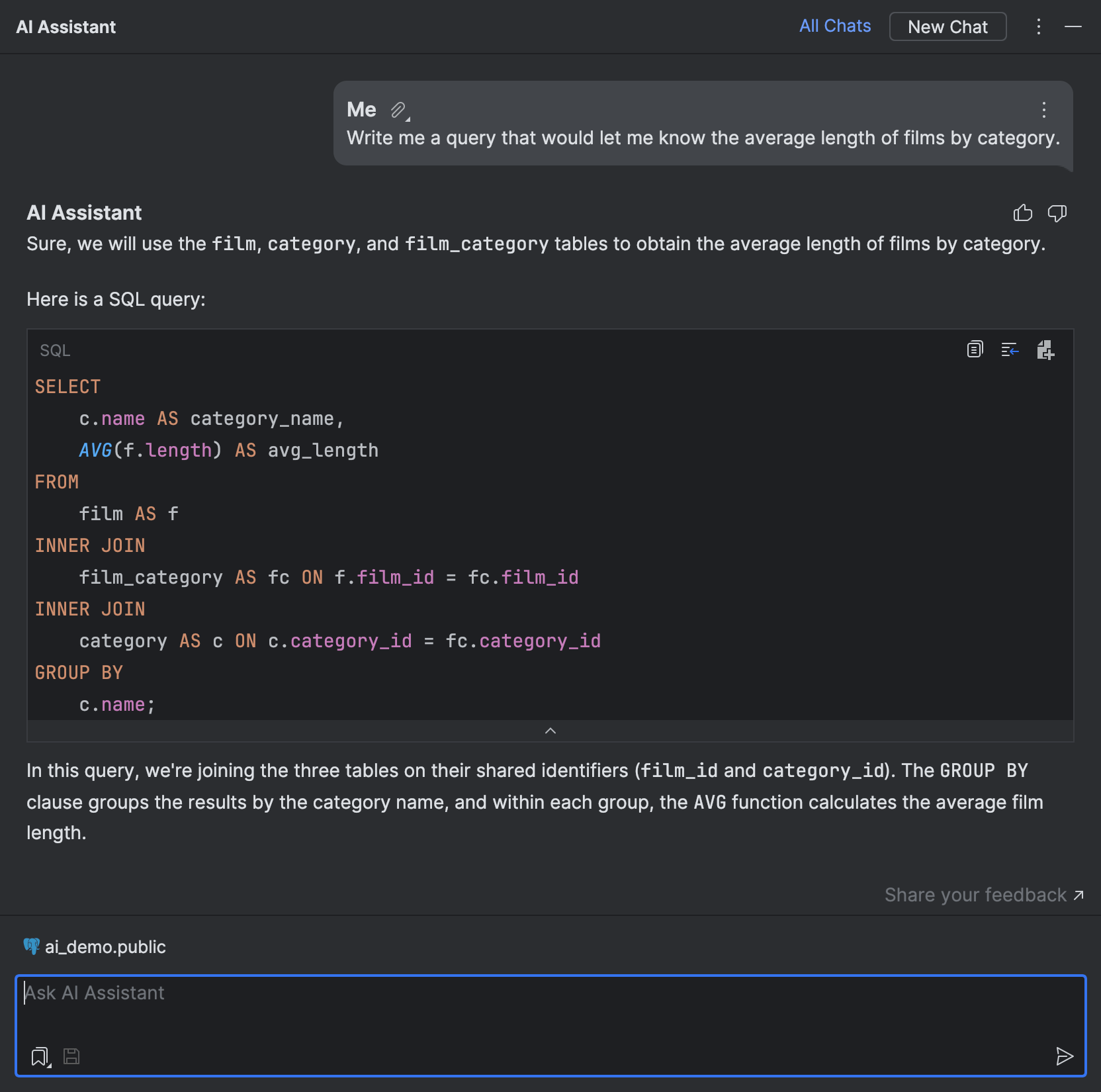Toggle like on the AI Assistant answer
Viewport: 1101px width, 1092px height.
1023,213
